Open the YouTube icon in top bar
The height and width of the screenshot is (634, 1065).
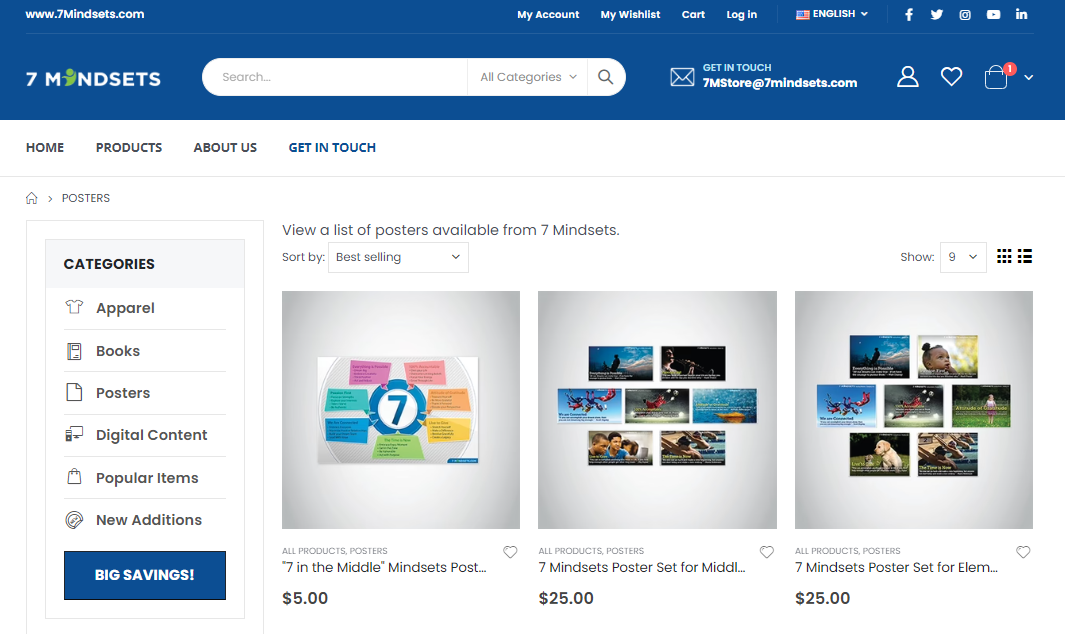pos(993,15)
